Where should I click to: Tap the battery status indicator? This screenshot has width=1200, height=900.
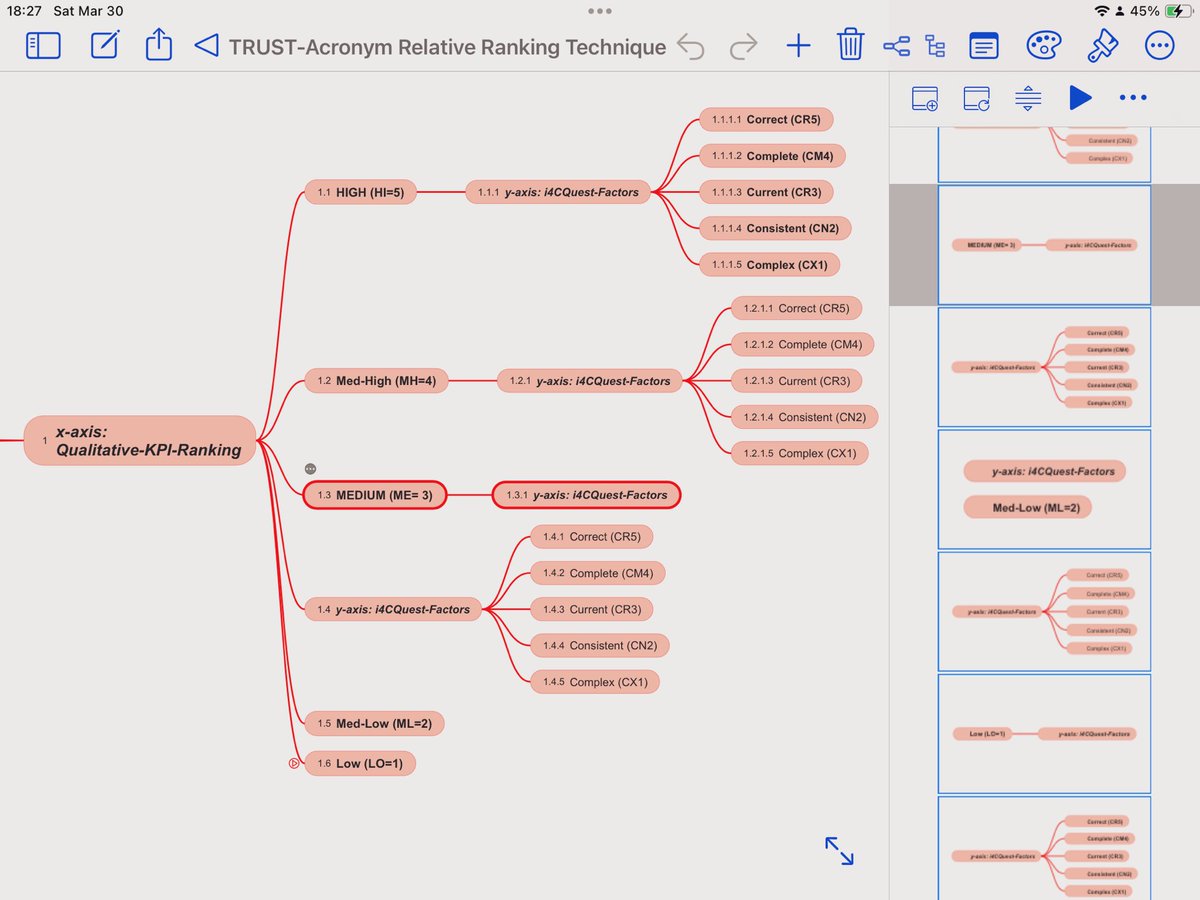click(x=1178, y=11)
